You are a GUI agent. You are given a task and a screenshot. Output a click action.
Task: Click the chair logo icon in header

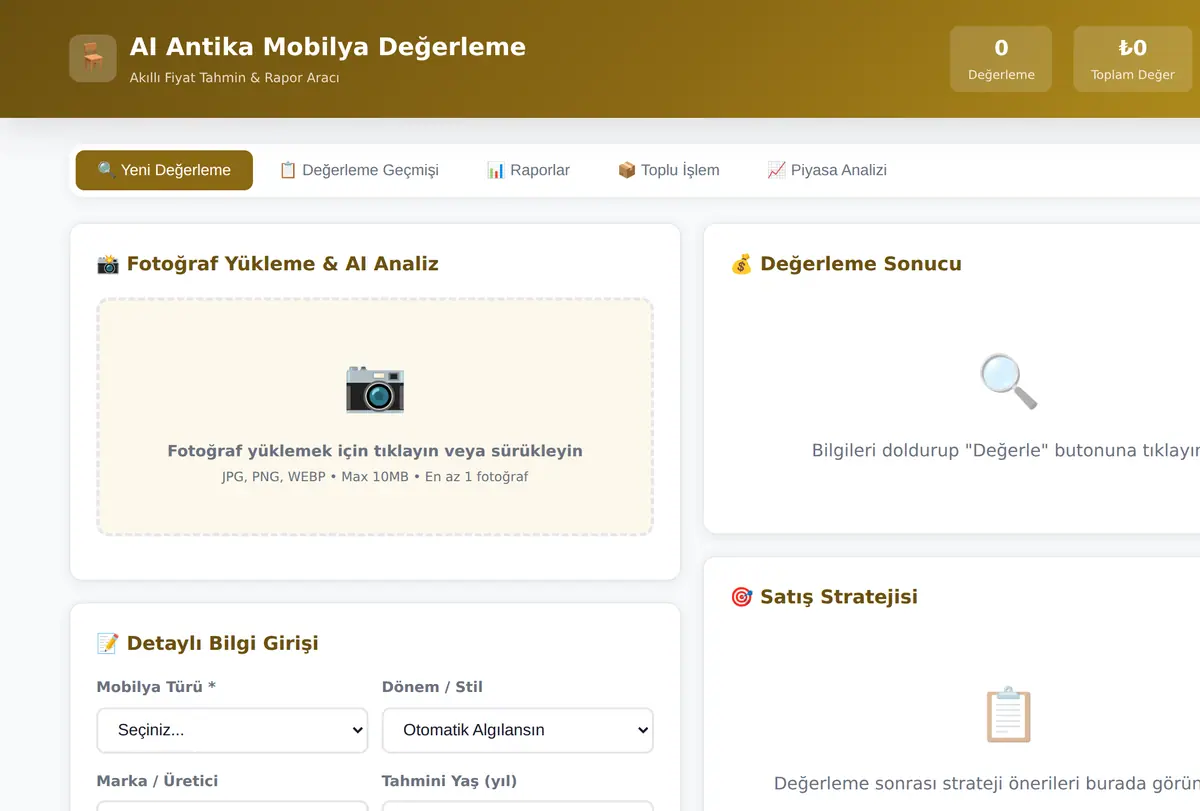coord(93,58)
